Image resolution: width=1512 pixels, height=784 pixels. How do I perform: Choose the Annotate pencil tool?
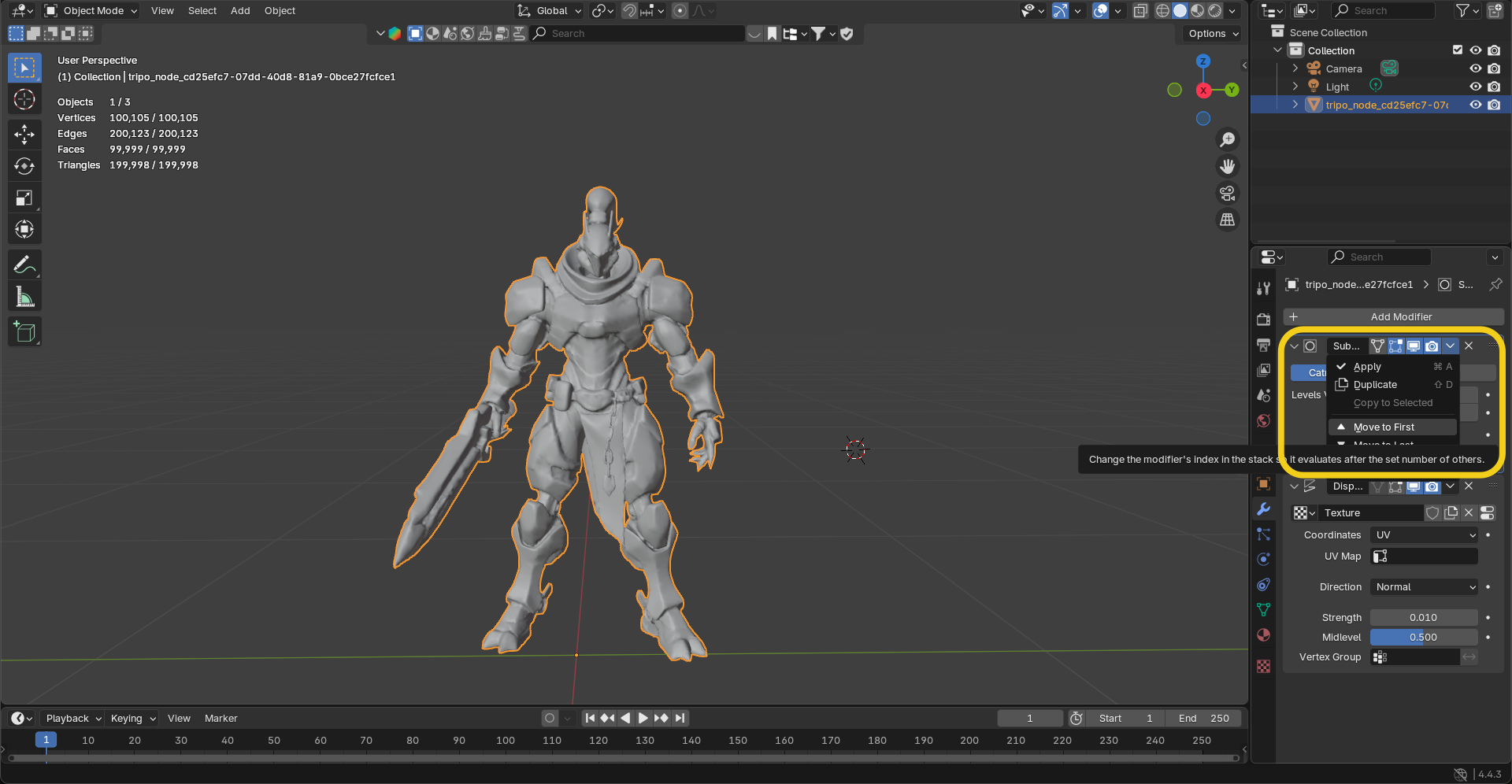[x=24, y=265]
